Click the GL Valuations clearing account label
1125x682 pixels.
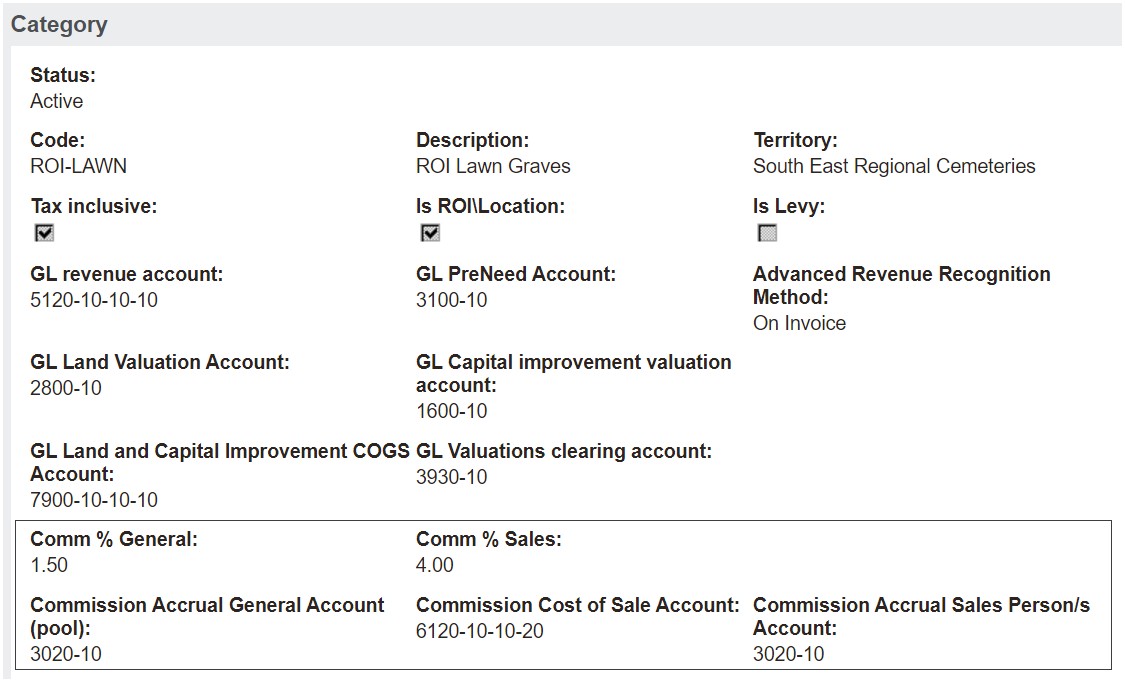pyautogui.click(x=564, y=451)
